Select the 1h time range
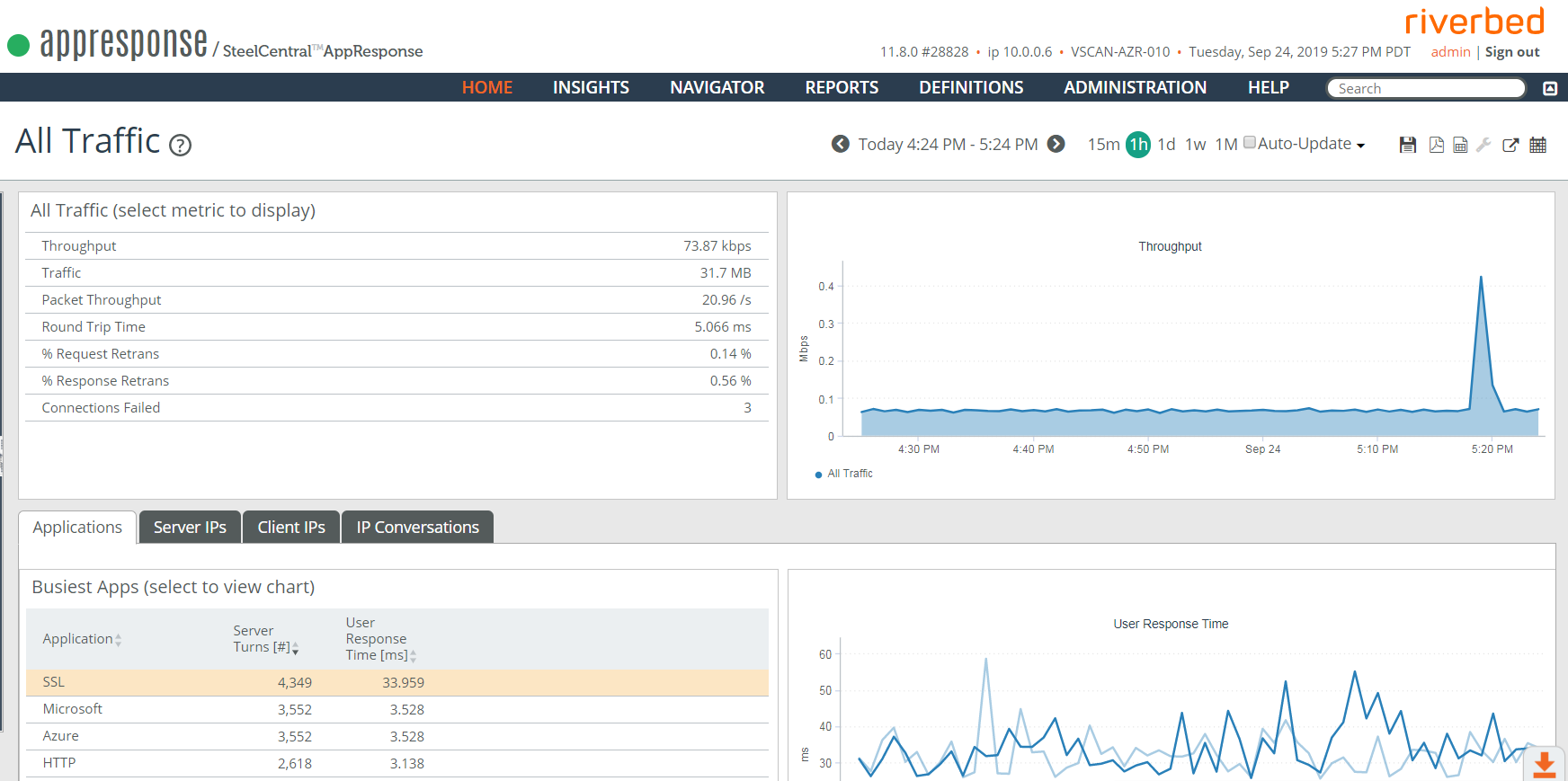1568x781 pixels. (x=1138, y=145)
